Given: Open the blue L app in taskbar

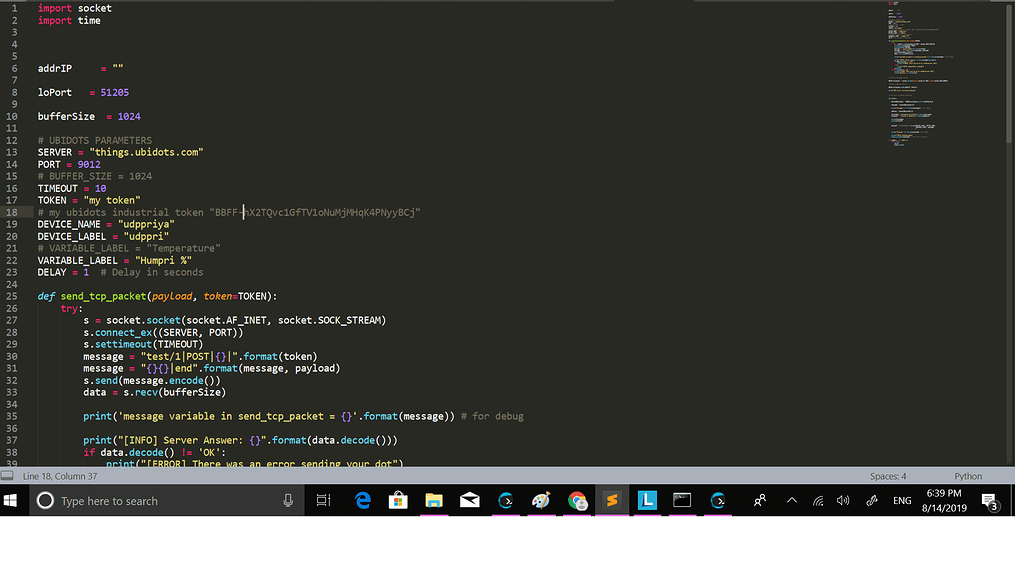Looking at the screenshot, I should (647, 500).
